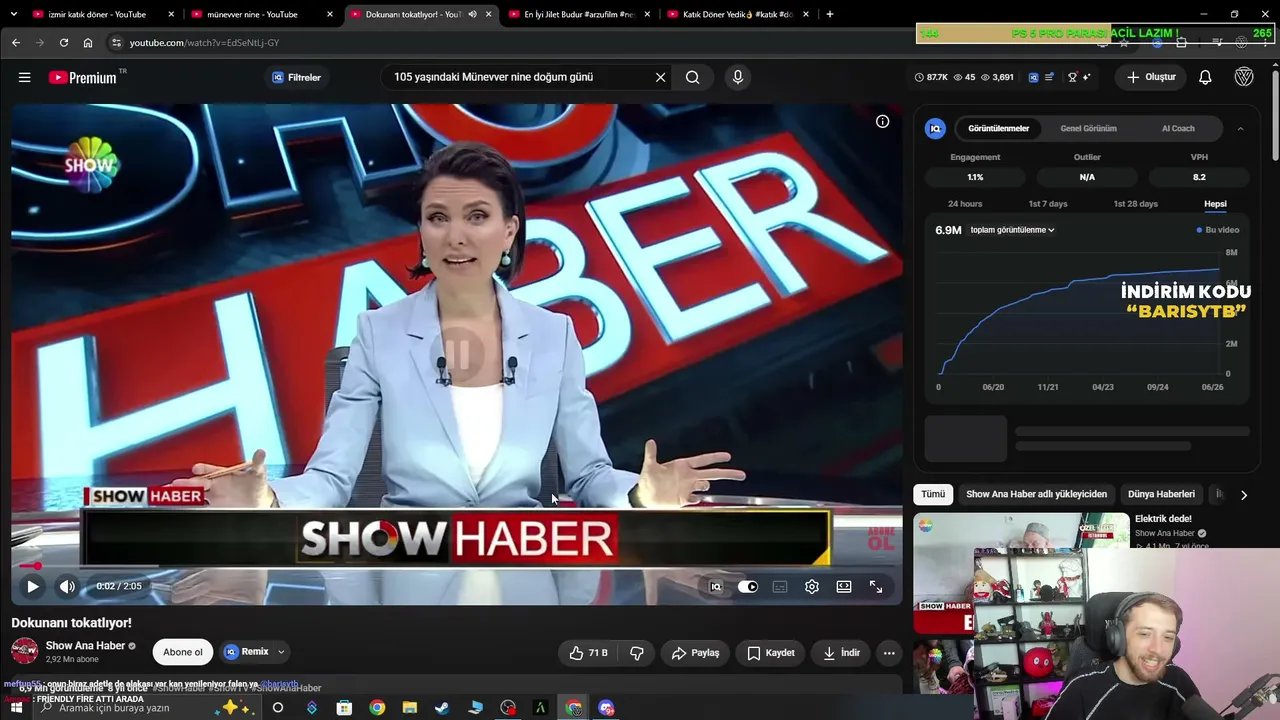Image resolution: width=1280 pixels, height=720 pixels.
Task: Mute the tab playing audio
Action: (x=472, y=14)
